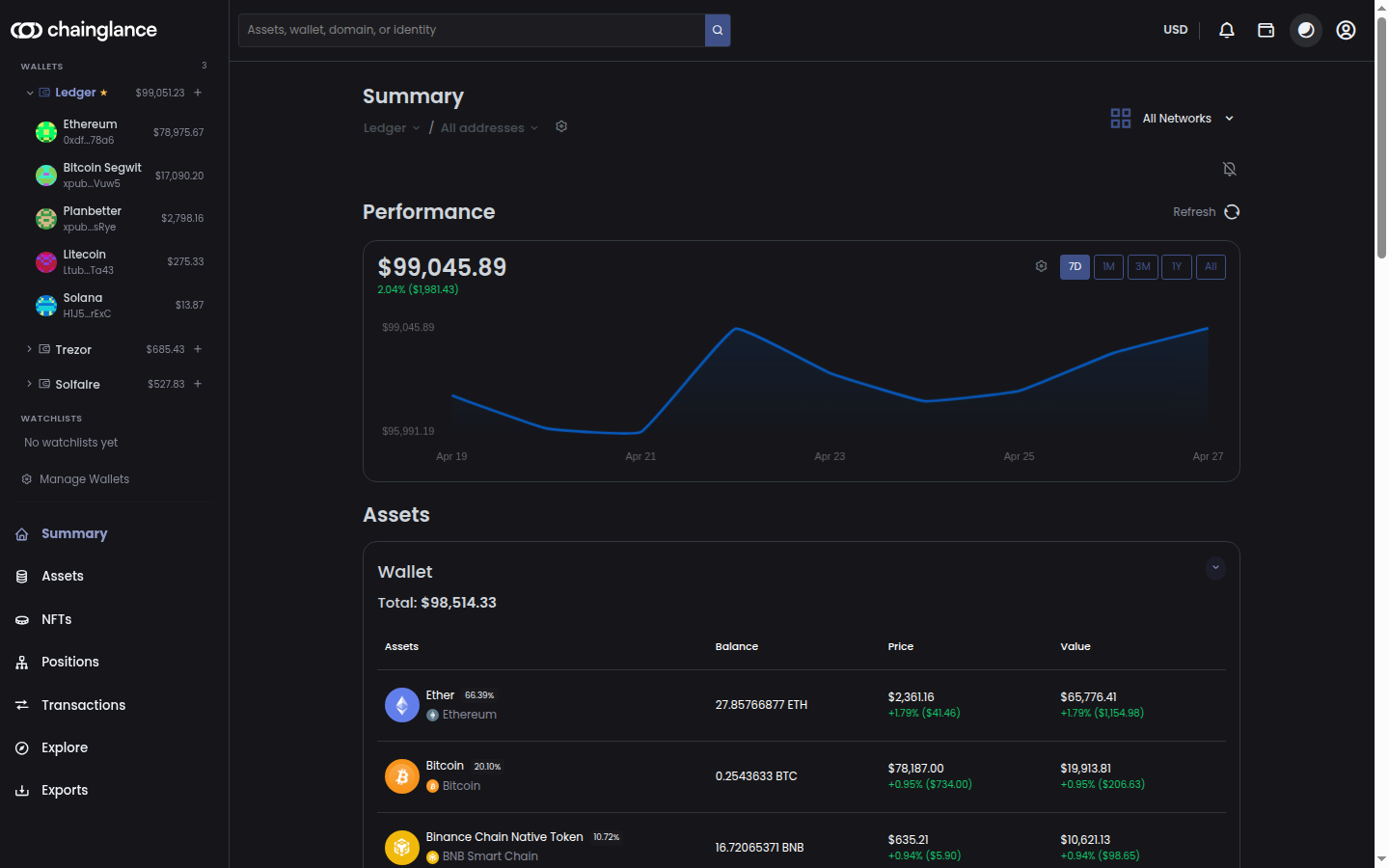
Task: Click the chainglance logo
Action: [84, 30]
